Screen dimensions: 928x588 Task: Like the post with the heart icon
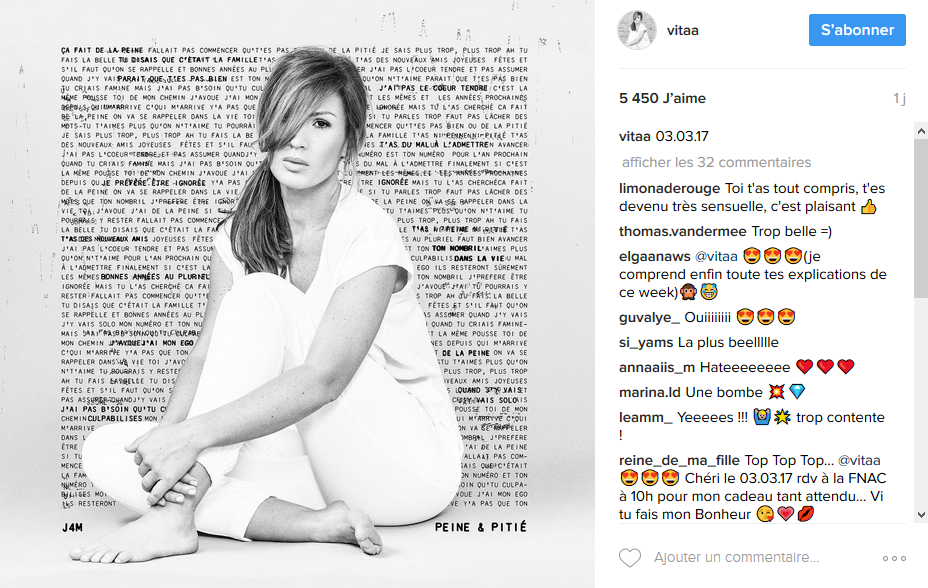coord(630,558)
